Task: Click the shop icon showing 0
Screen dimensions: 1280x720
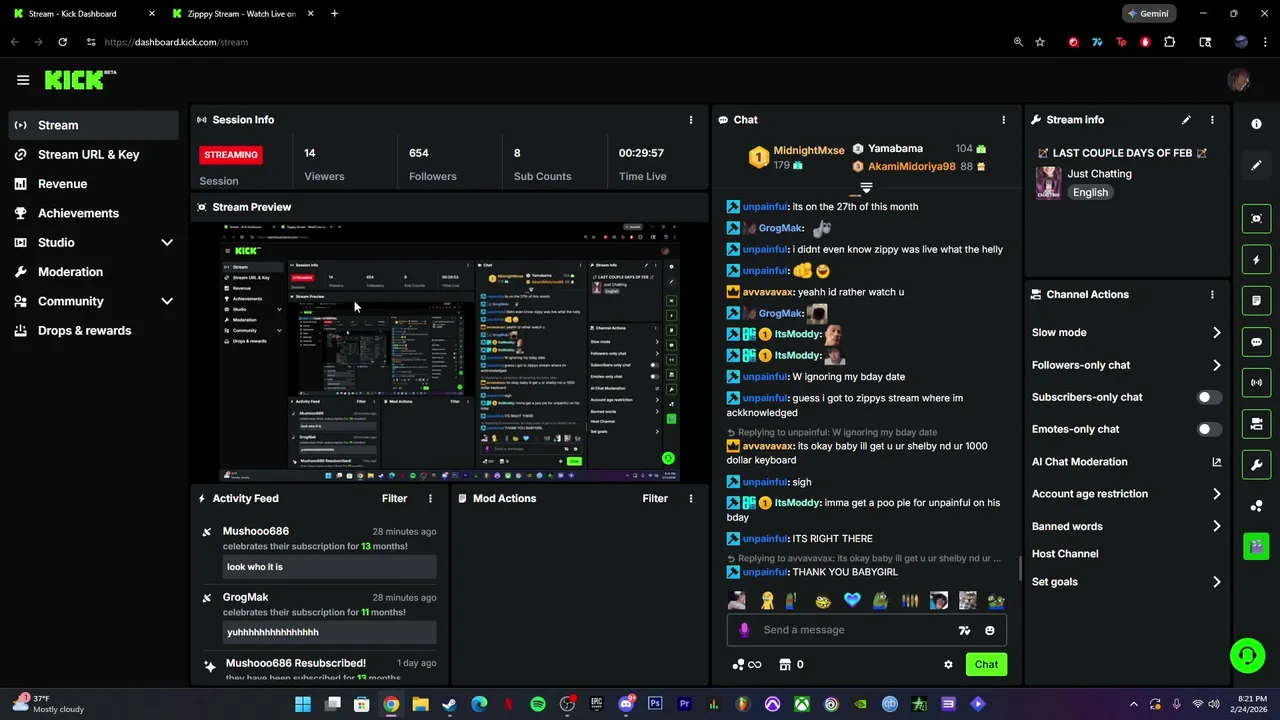Action: pyautogui.click(x=791, y=664)
